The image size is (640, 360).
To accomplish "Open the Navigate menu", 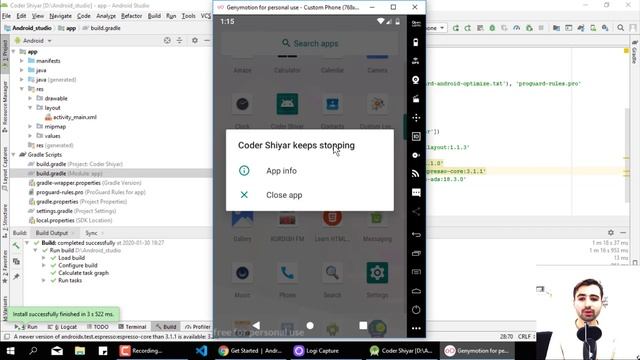I will pos(60,16).
